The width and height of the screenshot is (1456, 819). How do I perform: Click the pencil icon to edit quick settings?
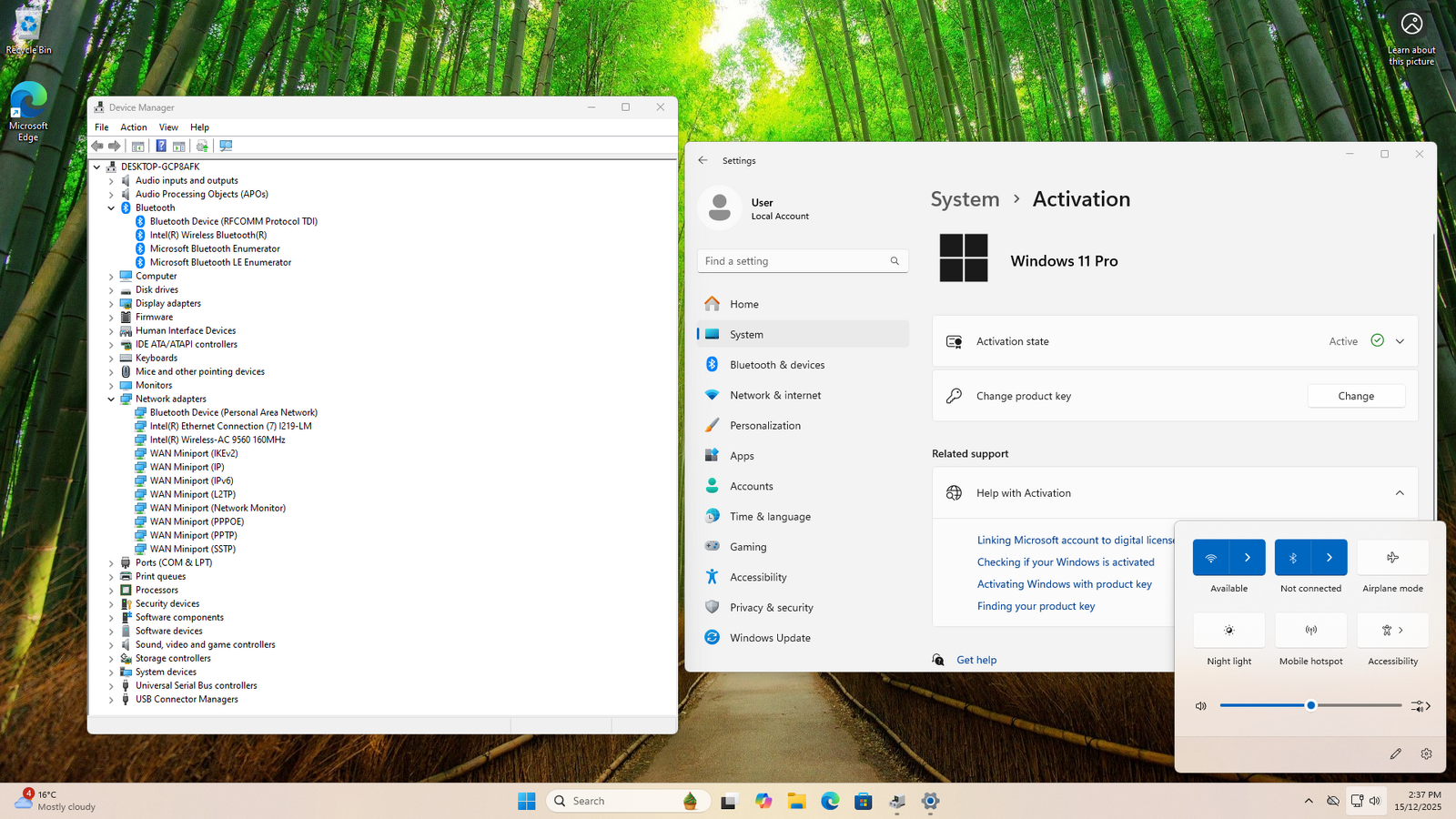(x=1395, y=753)
